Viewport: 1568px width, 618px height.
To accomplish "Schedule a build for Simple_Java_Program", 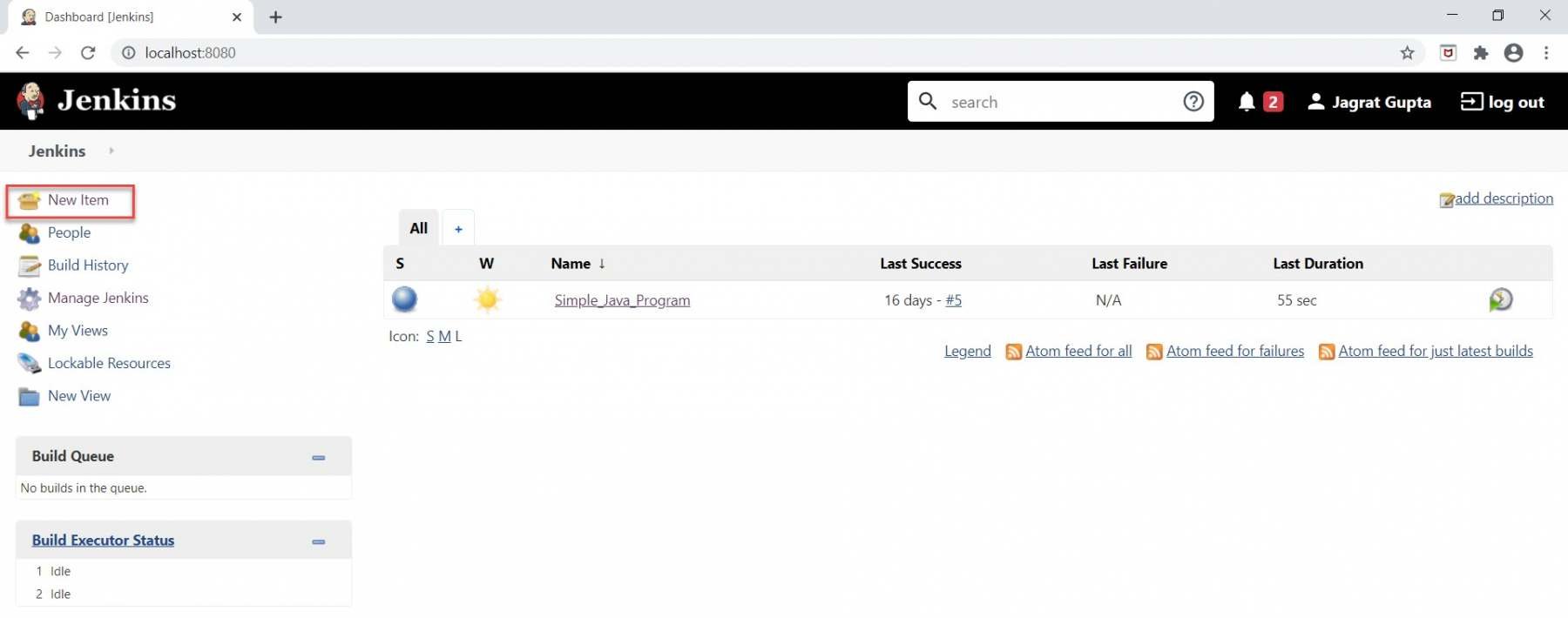I will (1500, 300).
